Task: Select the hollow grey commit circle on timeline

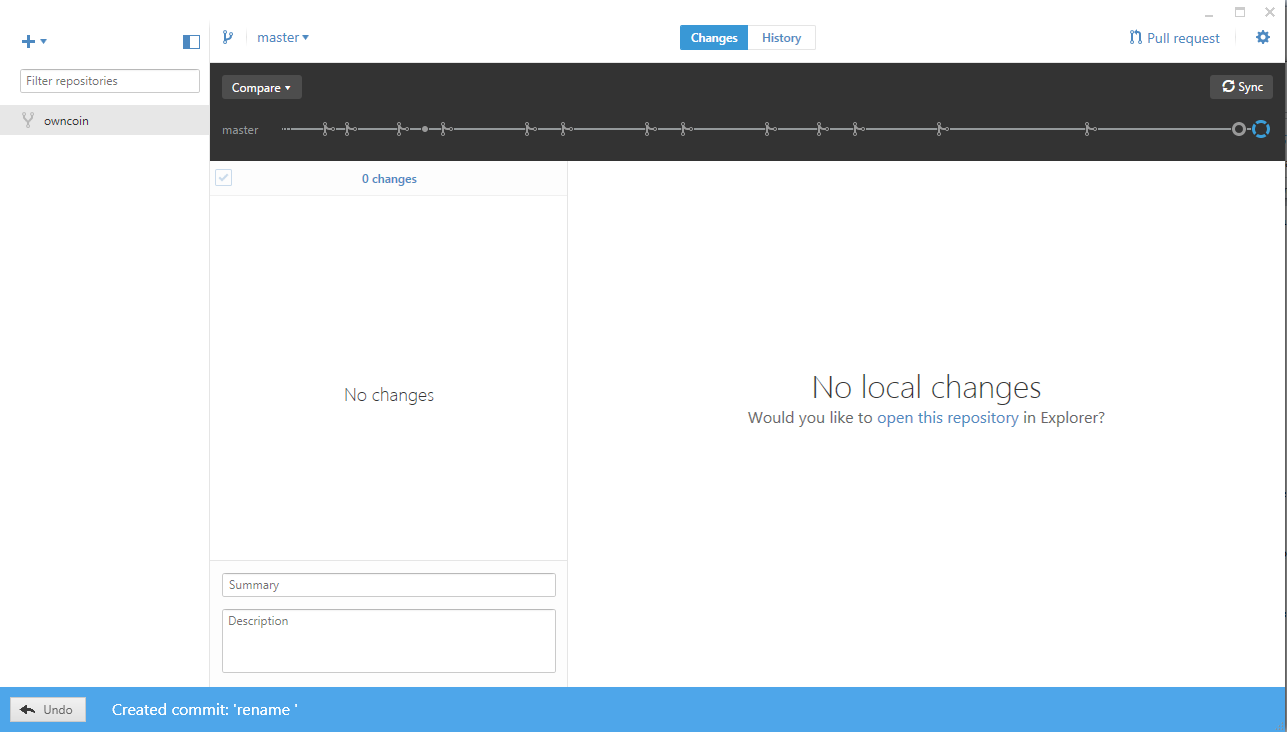Action: click(x=1239, y=129)
